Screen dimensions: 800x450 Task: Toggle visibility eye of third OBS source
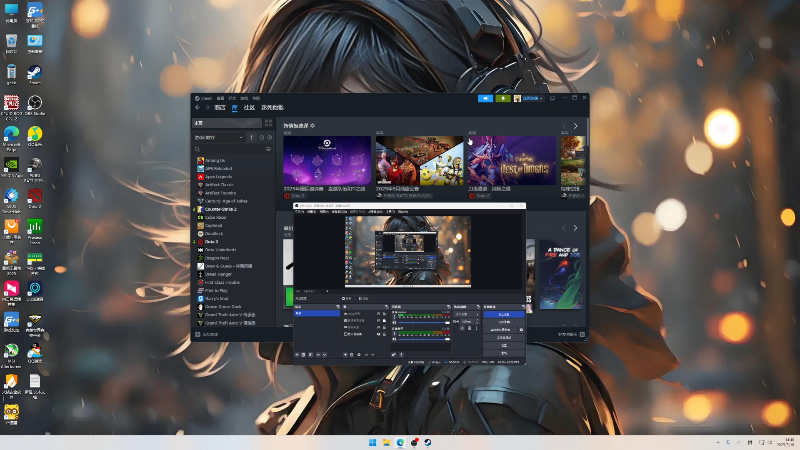point(379,328)
